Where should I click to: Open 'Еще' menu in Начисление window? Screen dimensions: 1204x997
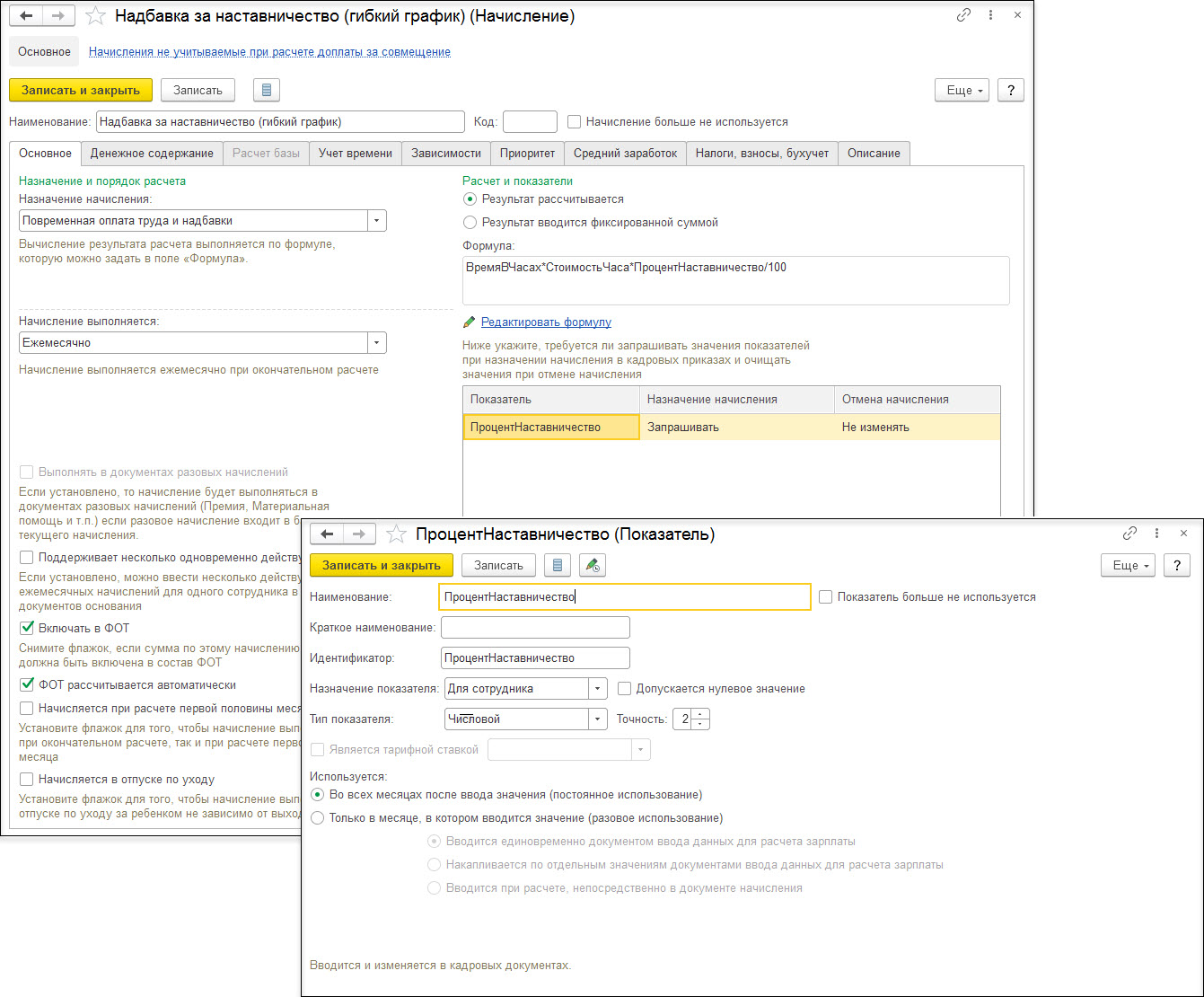(x=962, y=90)
